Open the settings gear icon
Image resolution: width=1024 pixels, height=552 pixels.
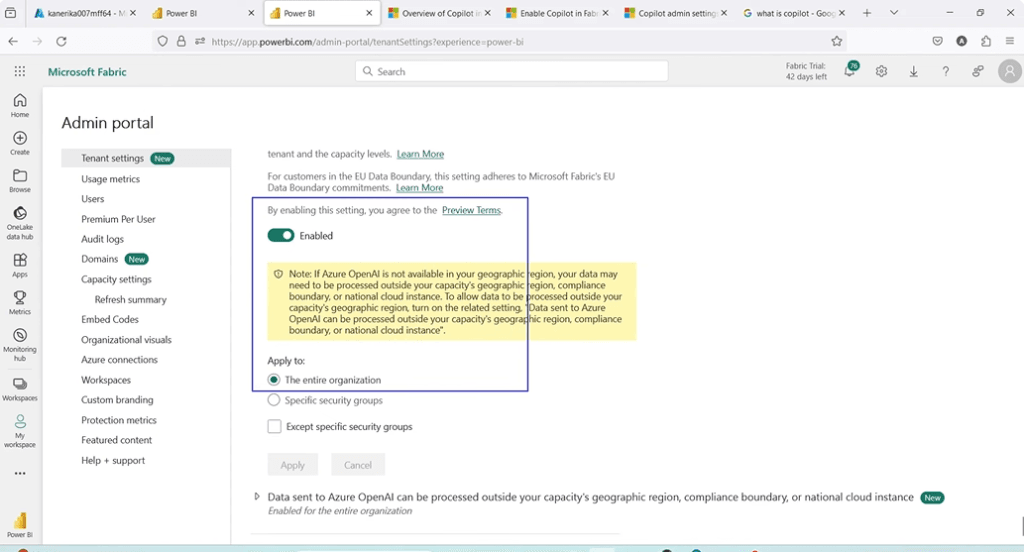click(881, 71)
